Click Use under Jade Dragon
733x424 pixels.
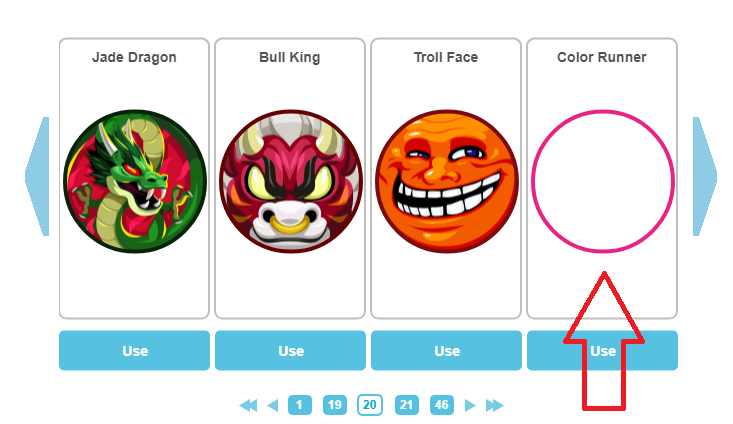[135, 351]
